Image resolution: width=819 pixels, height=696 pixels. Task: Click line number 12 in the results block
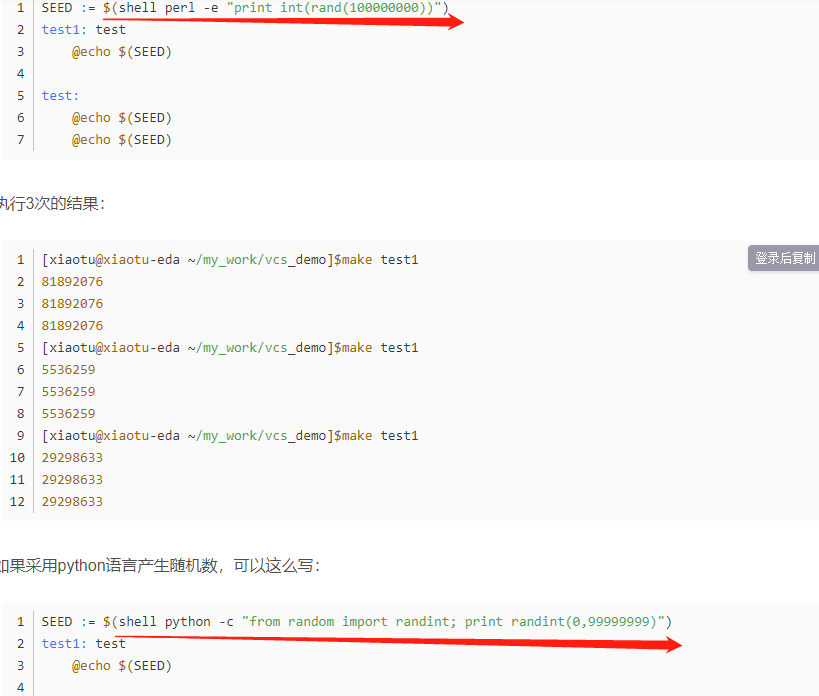tap(17, 501)
